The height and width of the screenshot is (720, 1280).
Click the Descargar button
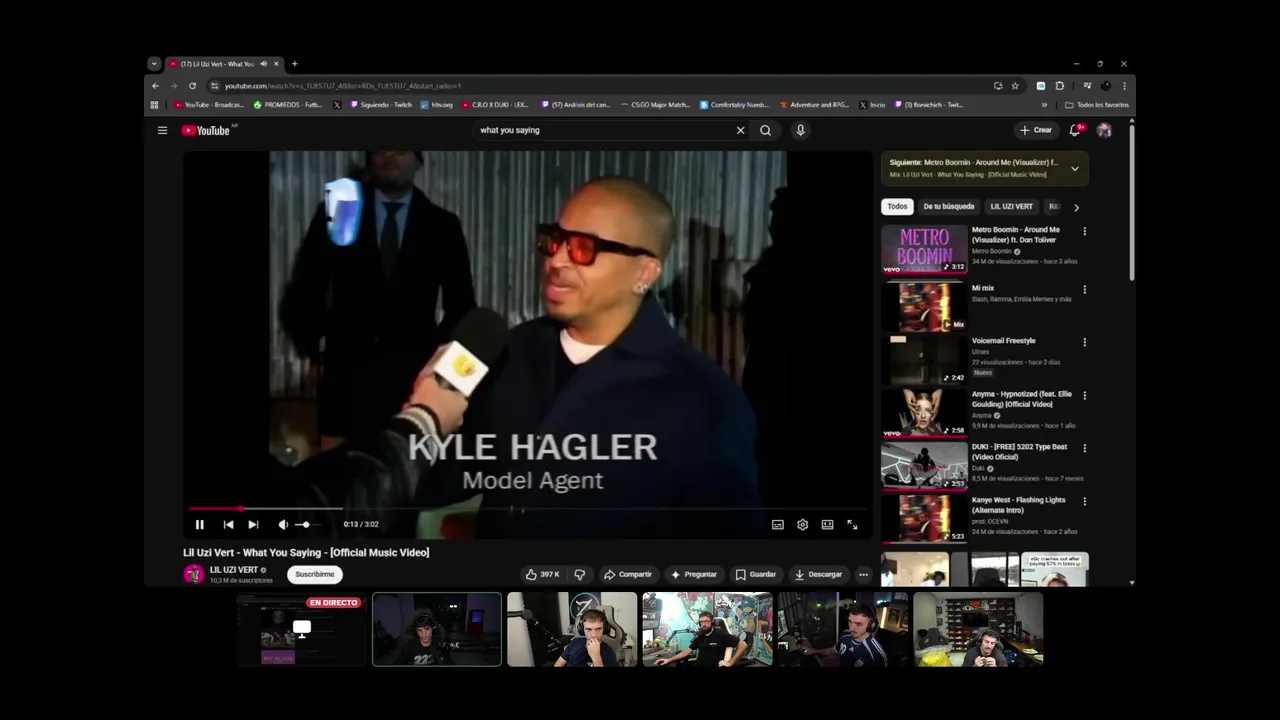click(819, 574)
